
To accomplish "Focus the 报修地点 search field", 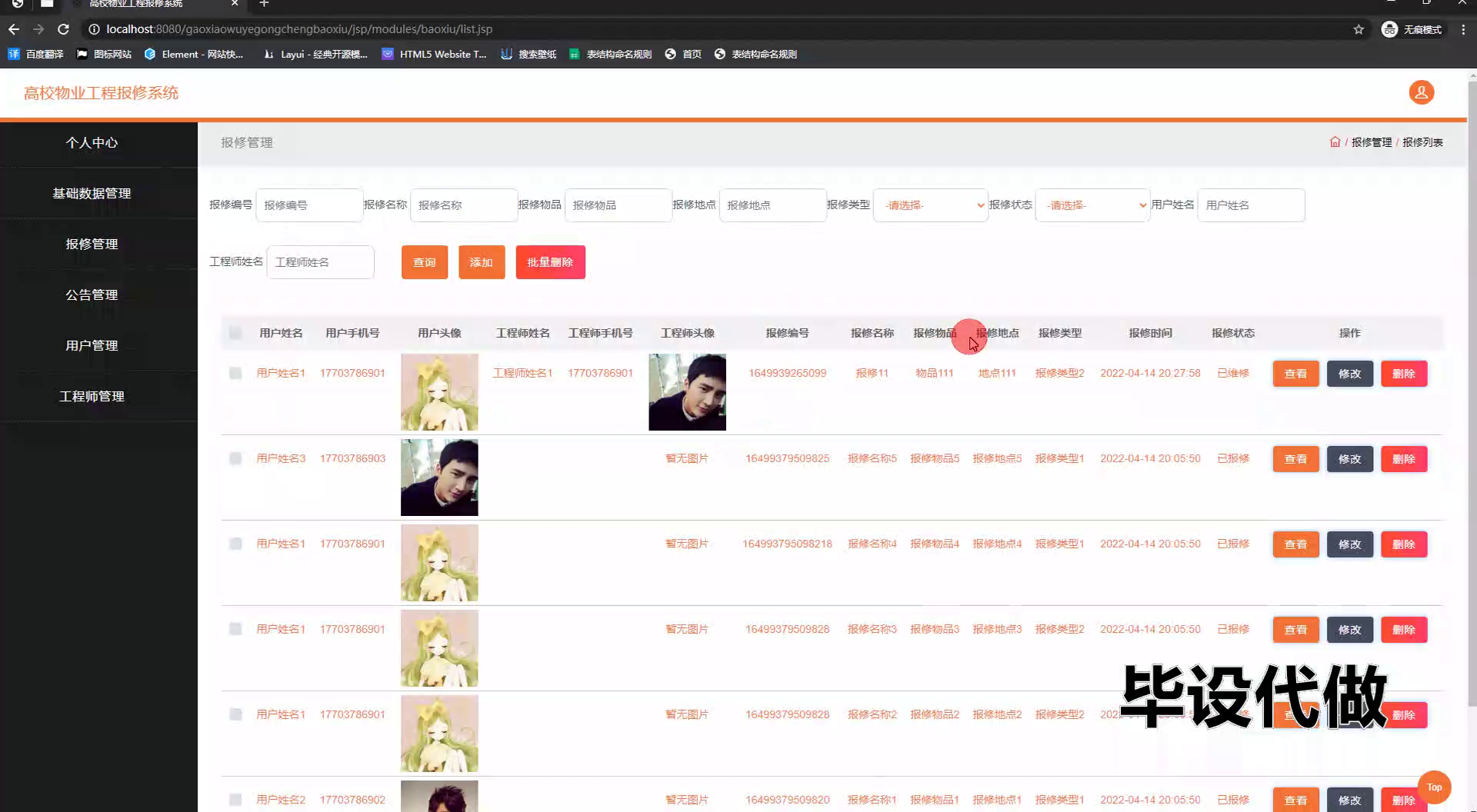I will pyautogui.click(x=773, y=205).
